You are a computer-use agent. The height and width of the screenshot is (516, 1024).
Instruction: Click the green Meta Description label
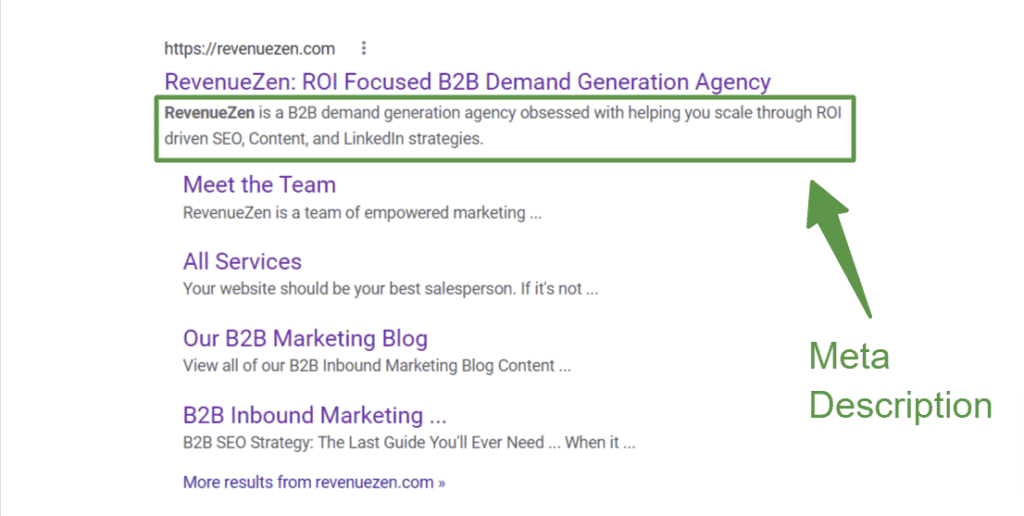899,380
